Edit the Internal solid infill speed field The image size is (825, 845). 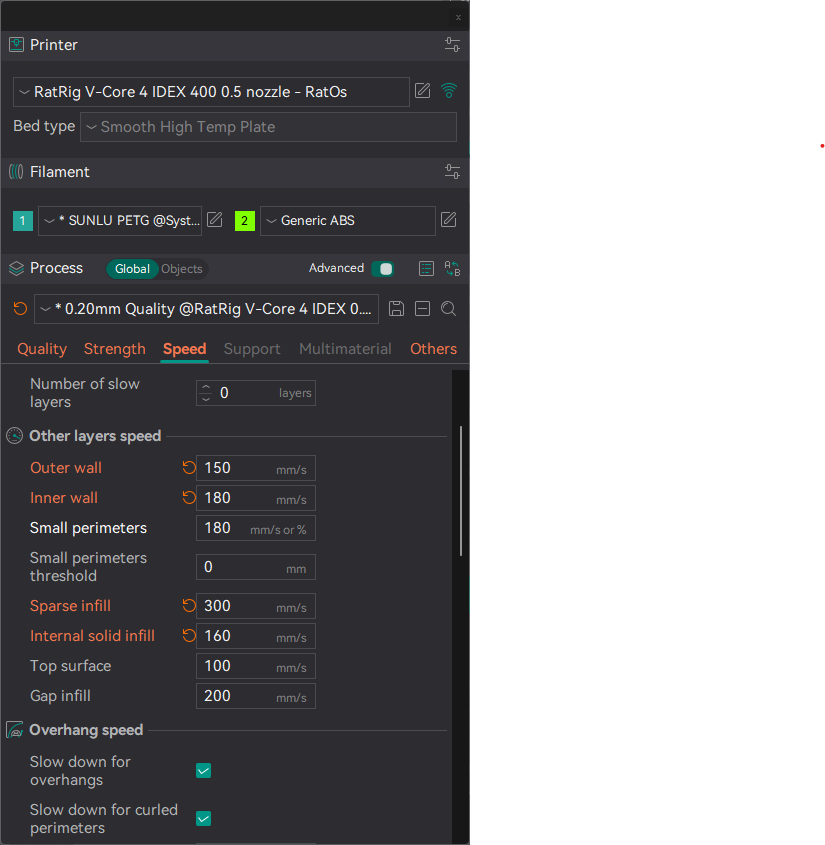[256, 636]
